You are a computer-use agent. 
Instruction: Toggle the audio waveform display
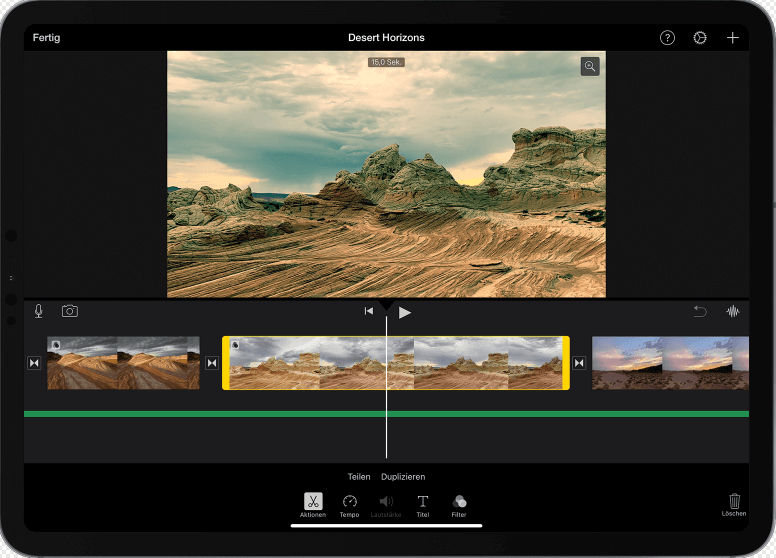[x=733, y=312]
